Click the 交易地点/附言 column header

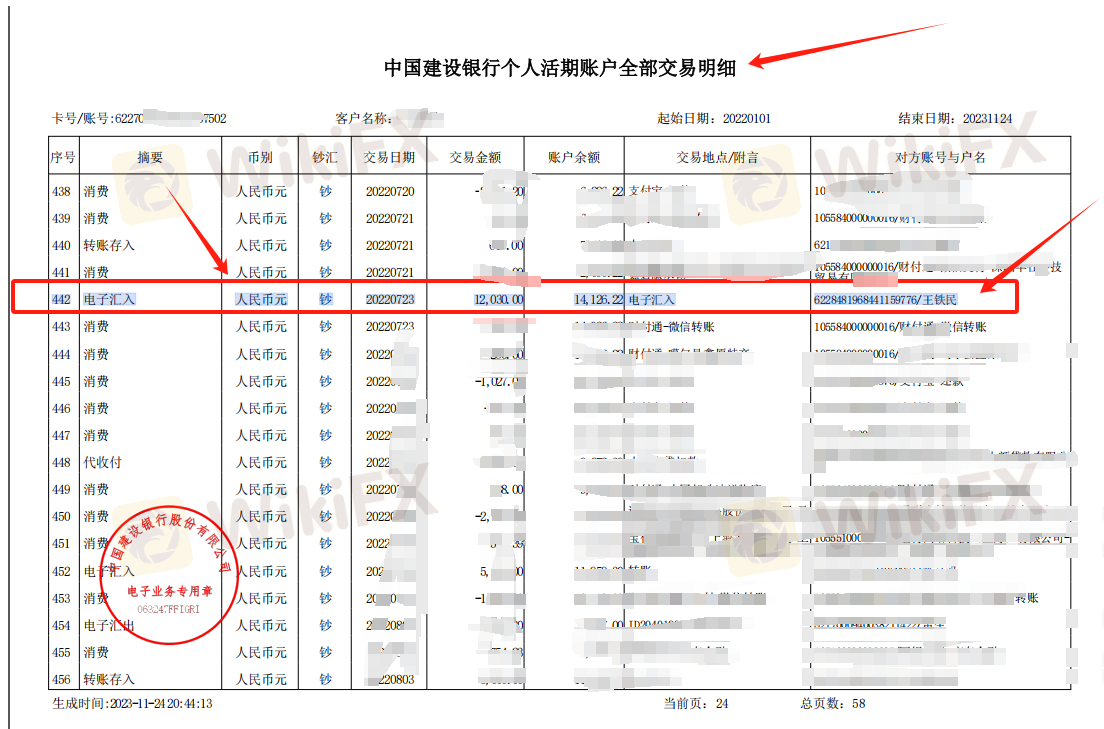(717, 157)
